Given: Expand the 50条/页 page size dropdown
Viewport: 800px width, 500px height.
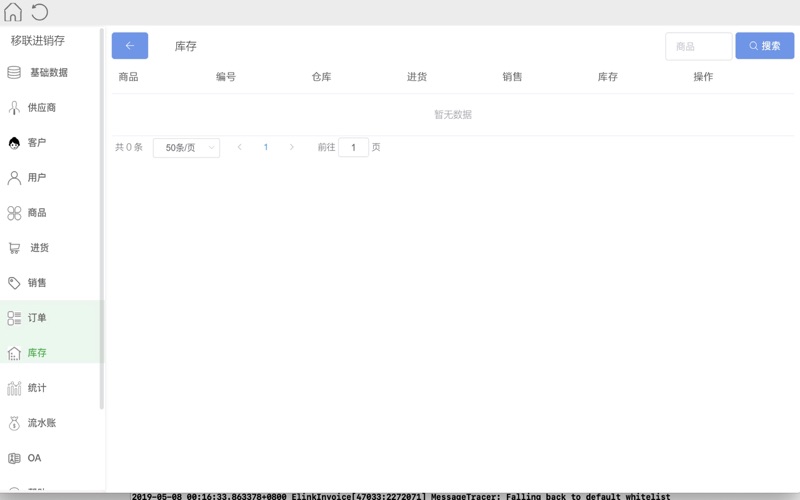Looking at the screenshot, I should 186,147.
